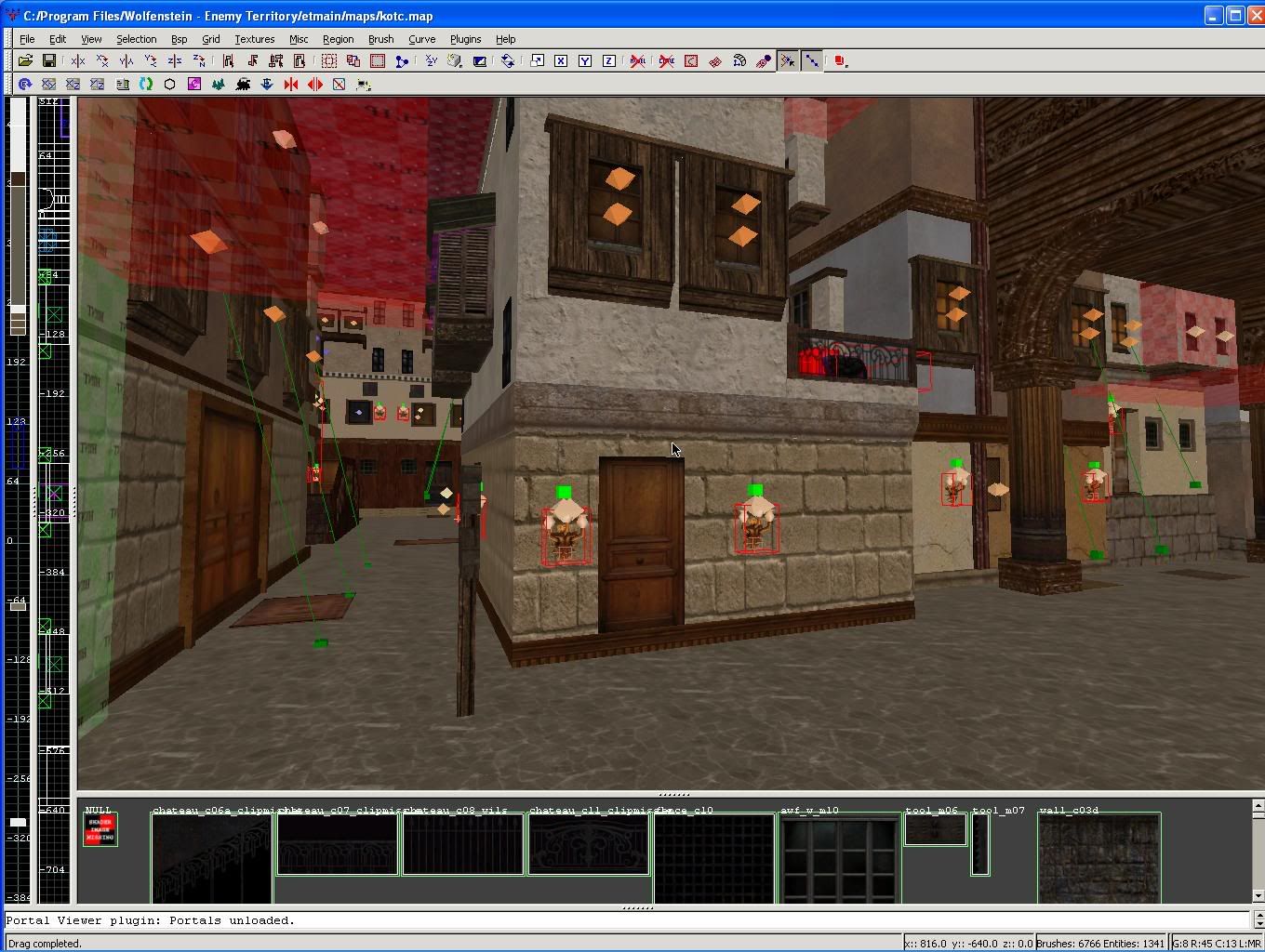Click the red-framed hollow brush icon
The image size is (1265, 952).
tap(378, 61)
